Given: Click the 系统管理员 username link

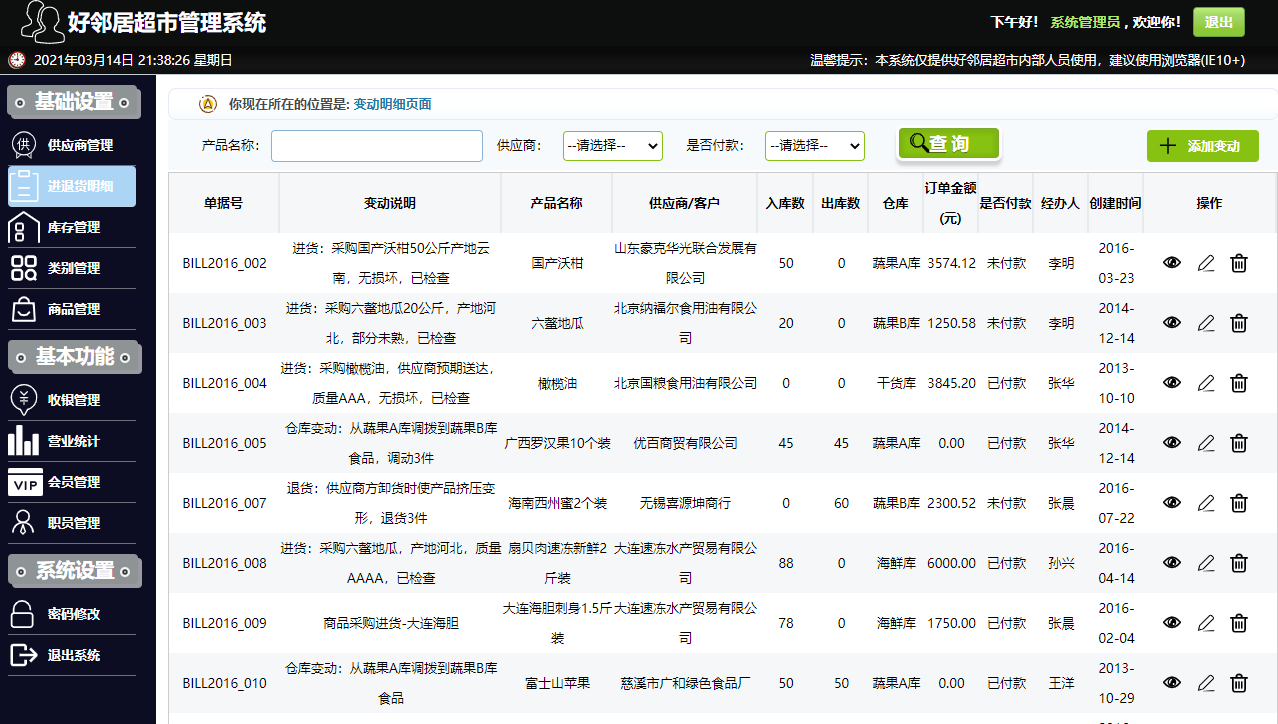Looking at the screenshot, I should click(x=1084, y=22).
